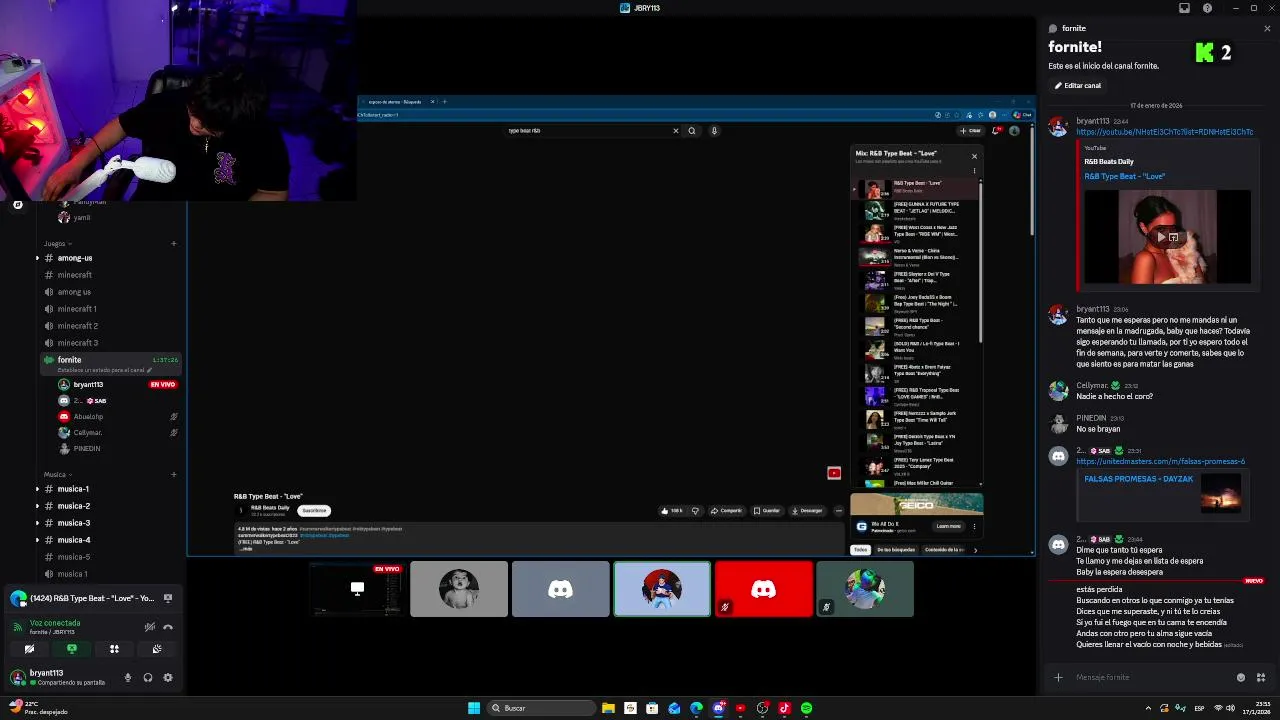Add a channel to the Juegos category
The image size is (1280, 720).
click(x=174, y=243)
